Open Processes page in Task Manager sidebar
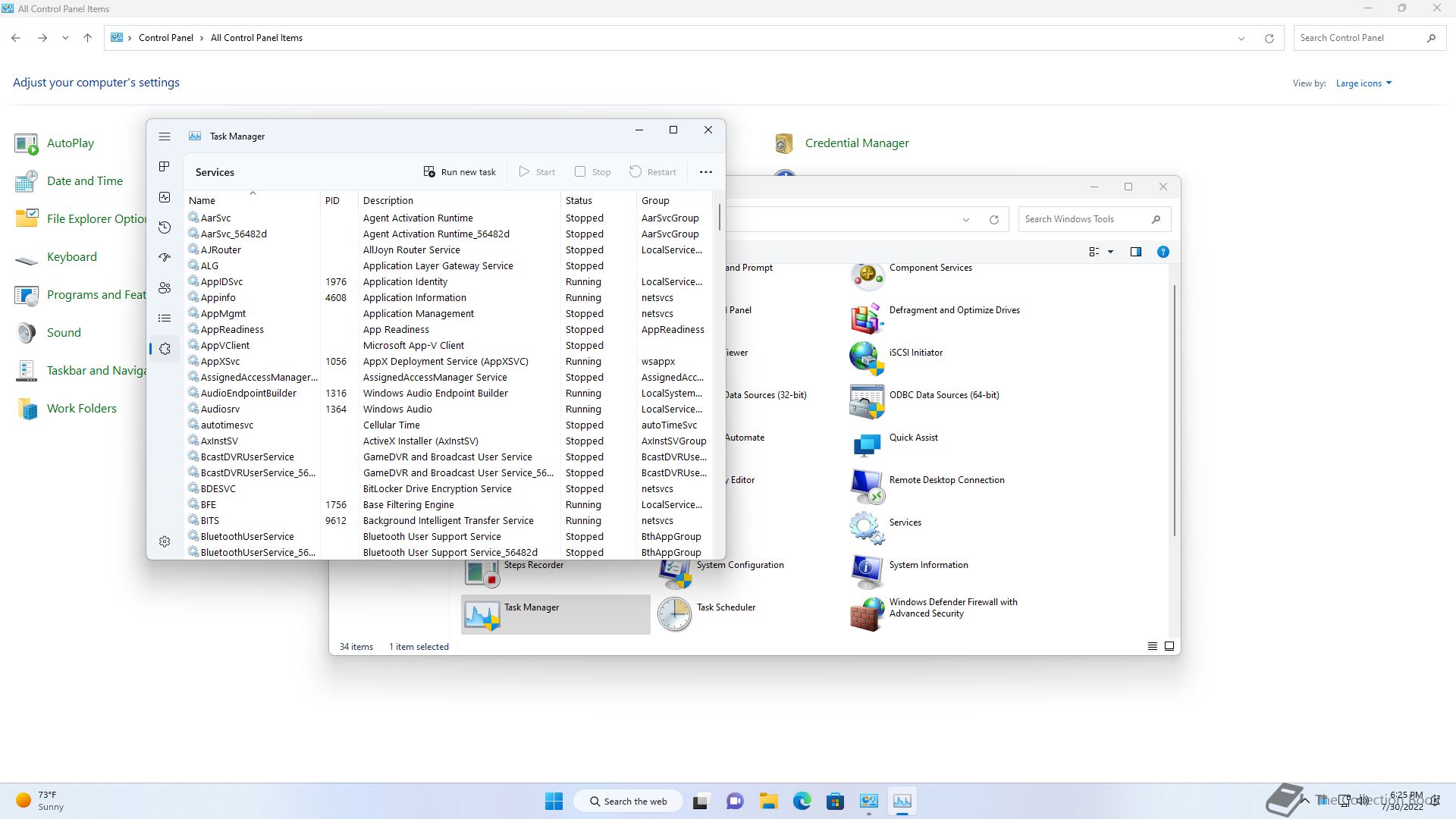This screenshot has height=819, width=1456. click(165, 167)
